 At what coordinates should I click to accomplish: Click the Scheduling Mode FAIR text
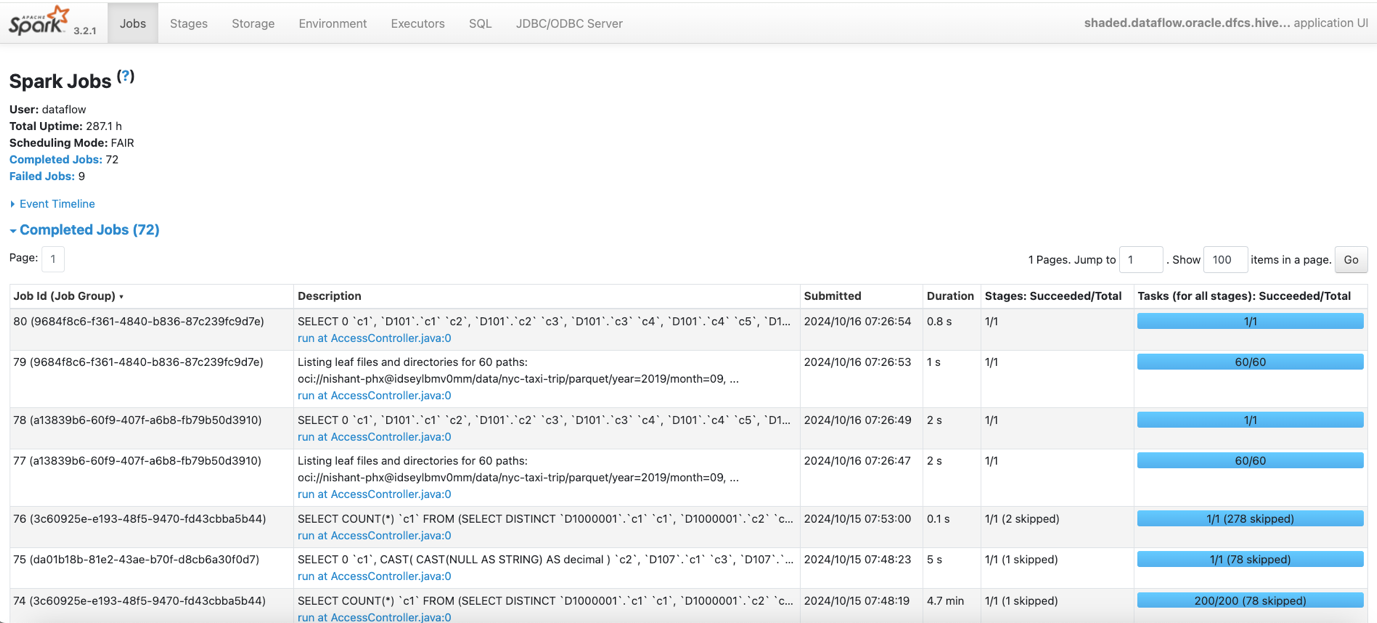tap(71, 143)
